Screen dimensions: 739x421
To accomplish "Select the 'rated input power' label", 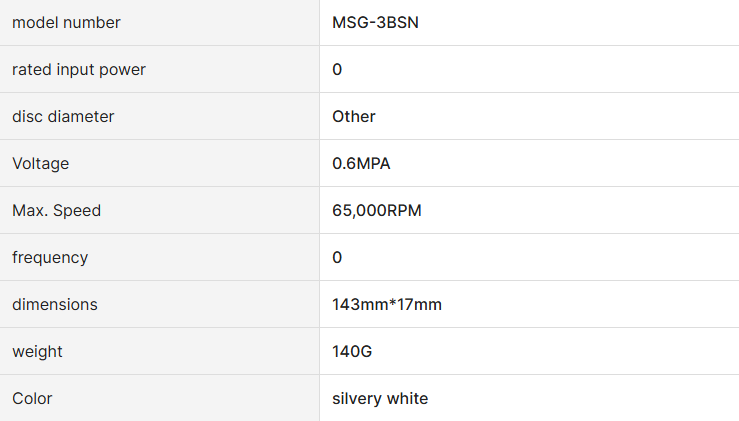I will [79, 69].
